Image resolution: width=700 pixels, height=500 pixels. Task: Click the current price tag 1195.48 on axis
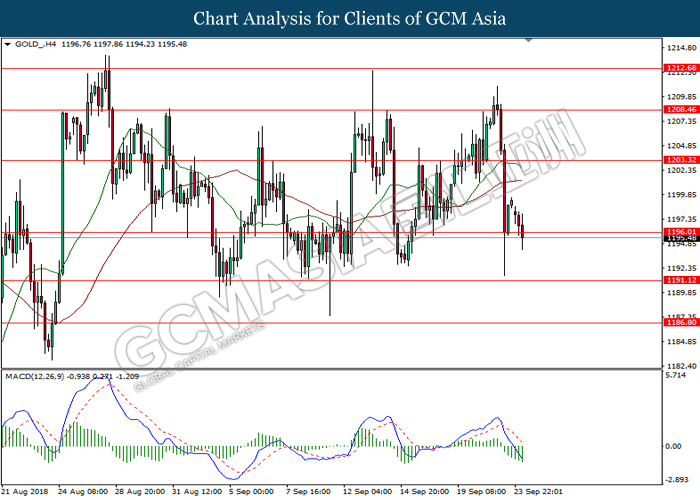point(682,239)
